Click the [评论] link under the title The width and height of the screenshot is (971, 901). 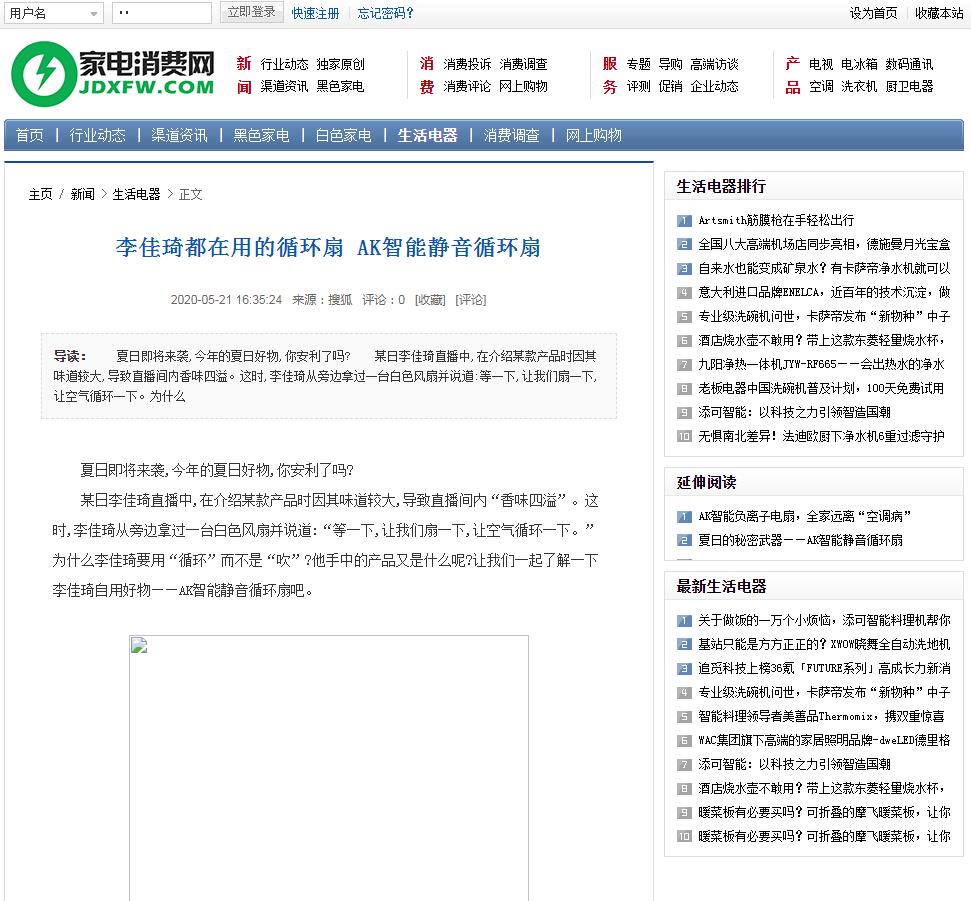click(x=471, y=300)
